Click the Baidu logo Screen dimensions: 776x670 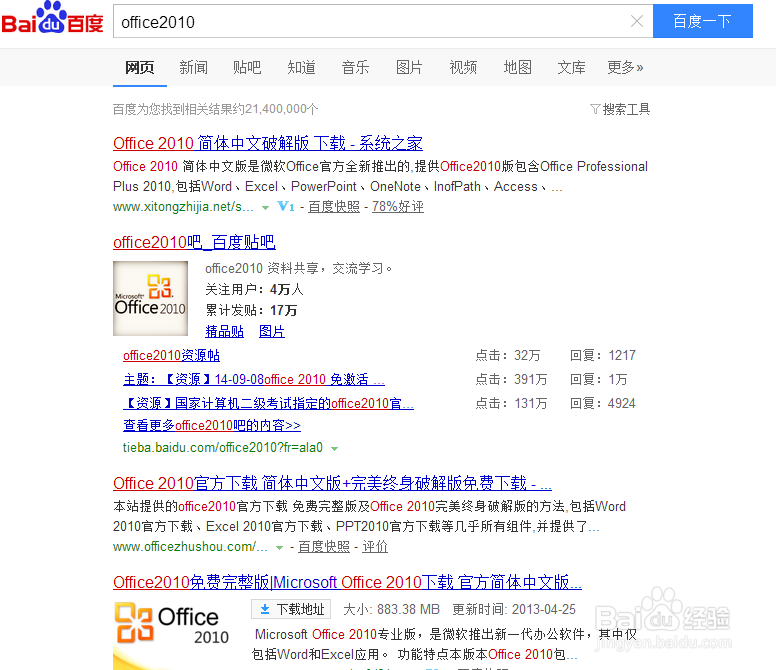click(x=52, y=18)
